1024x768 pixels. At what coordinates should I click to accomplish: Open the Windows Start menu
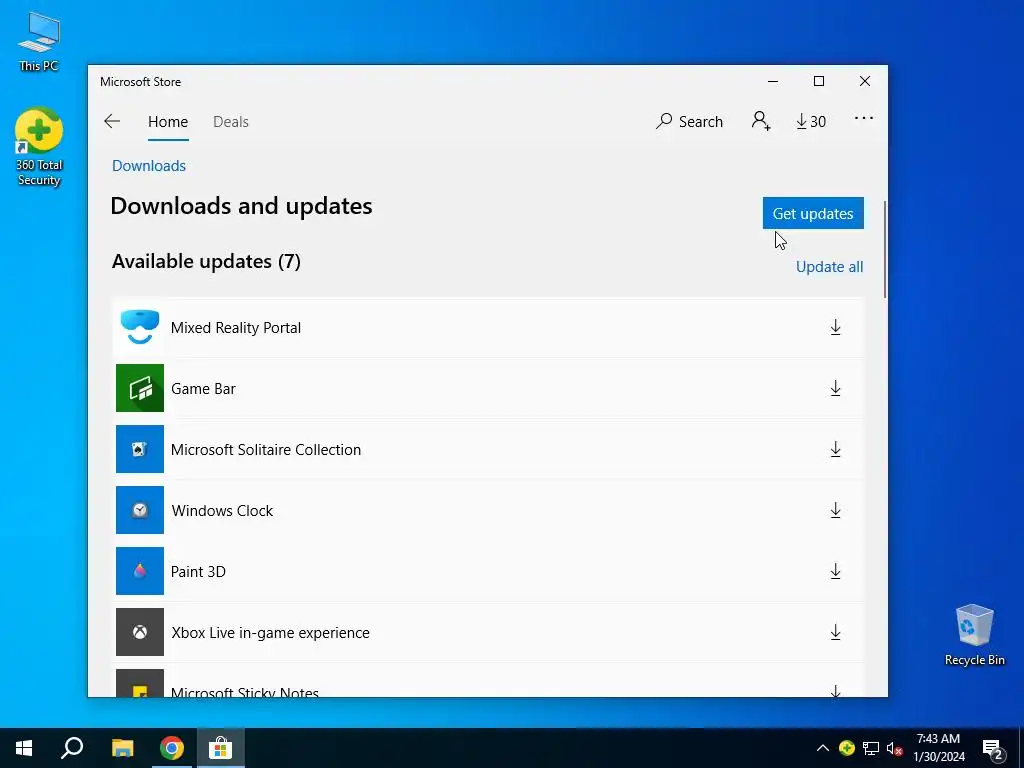[x=24, y=748]
